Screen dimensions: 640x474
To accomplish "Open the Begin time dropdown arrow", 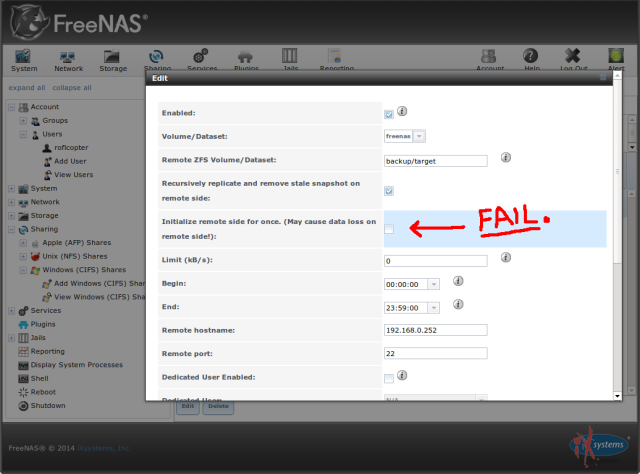I will tap(433, 284).
